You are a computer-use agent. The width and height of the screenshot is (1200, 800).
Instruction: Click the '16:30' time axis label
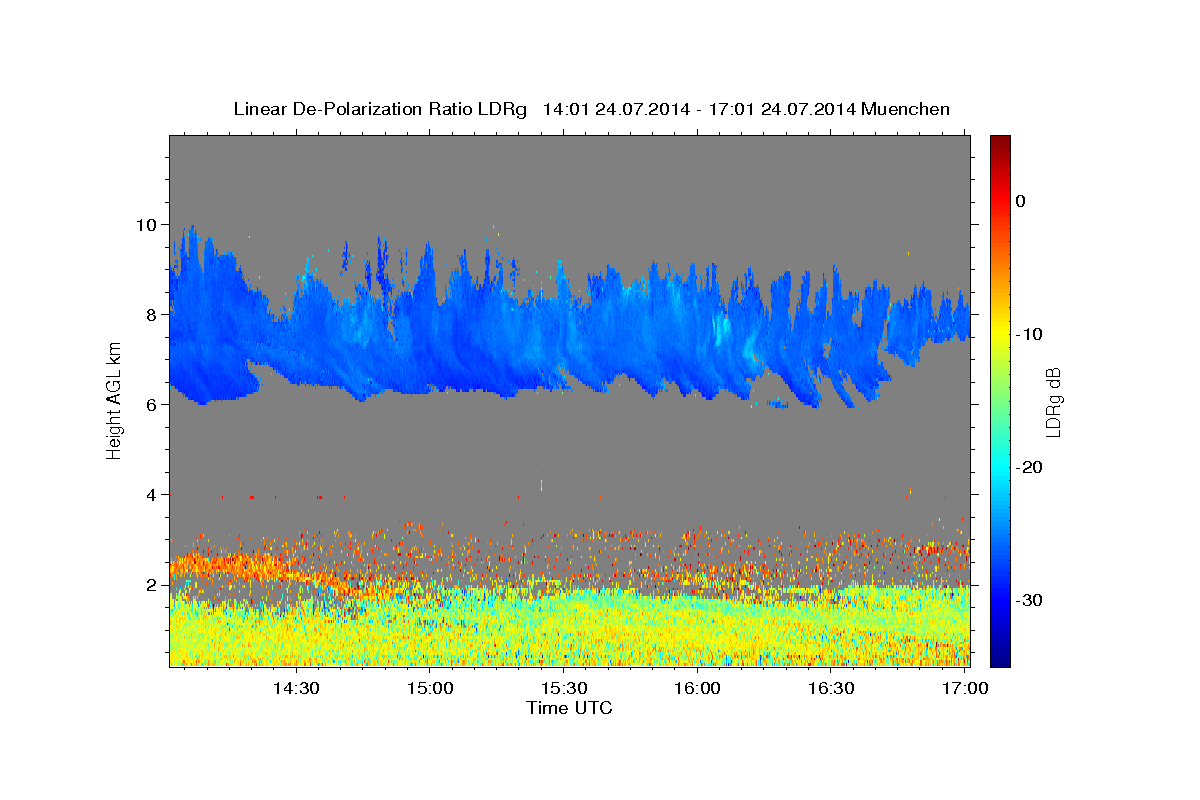point(831,689)
